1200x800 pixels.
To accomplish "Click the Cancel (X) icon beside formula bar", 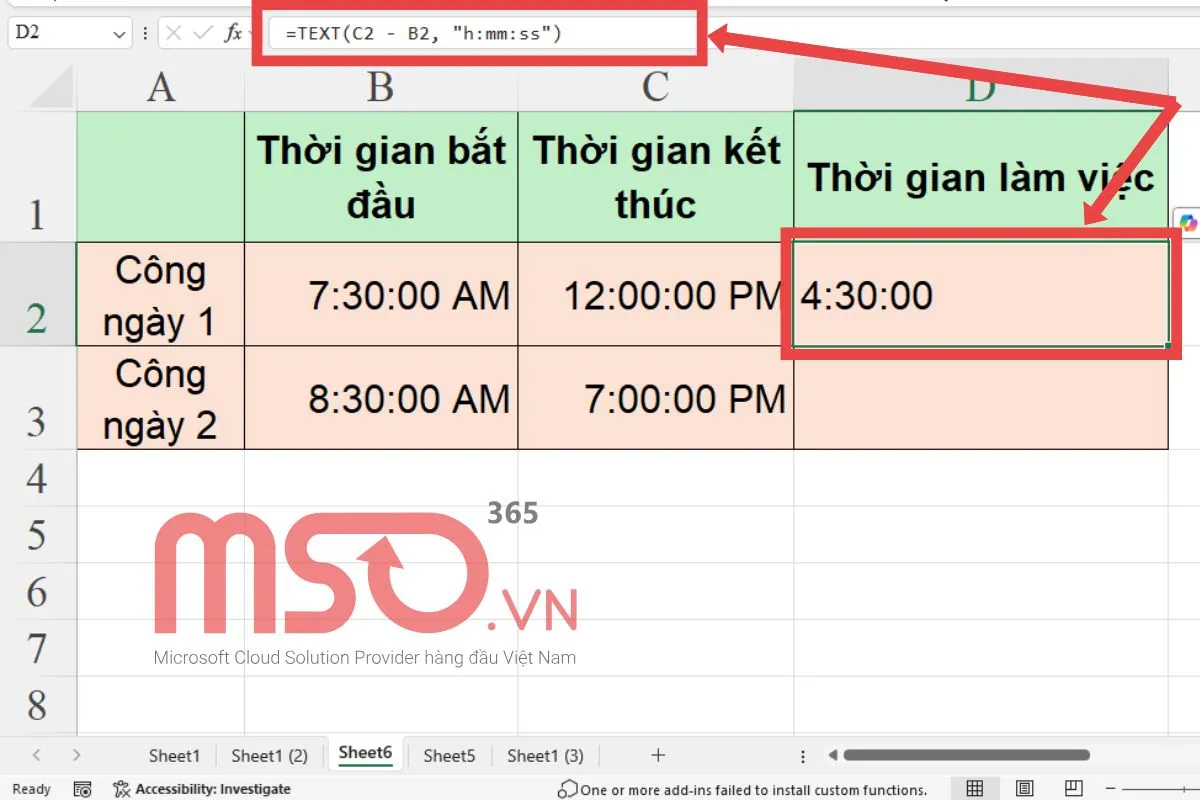I will [172, 33].
